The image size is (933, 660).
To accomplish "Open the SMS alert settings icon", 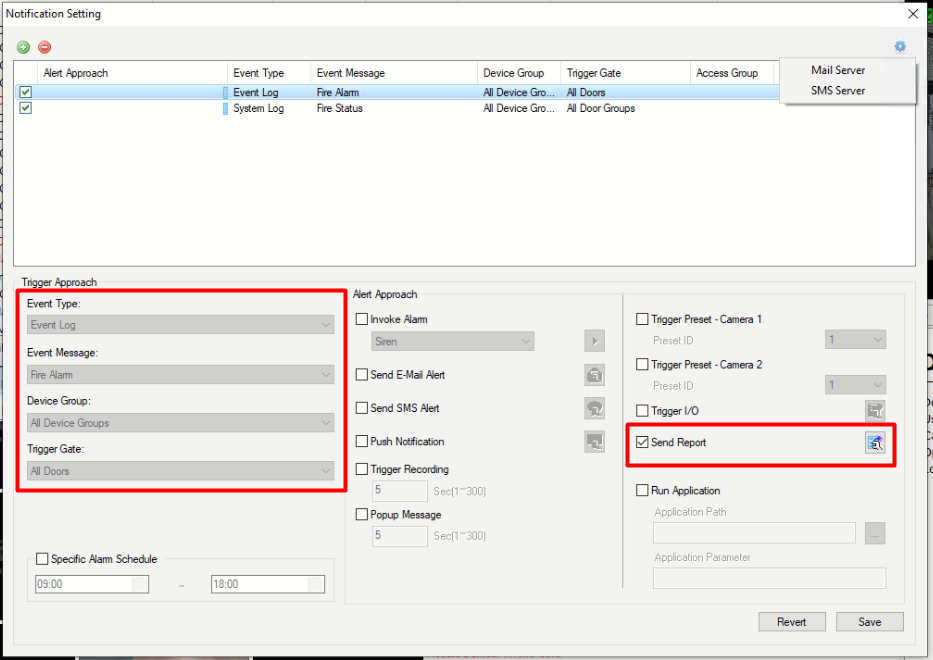I will (594, 408).
